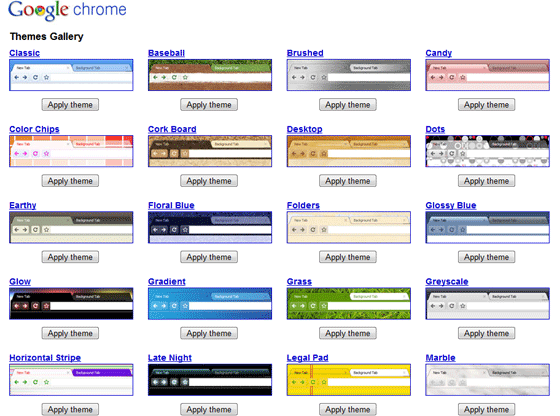This screenshot has width=560, height=416.
Task: Apply the Grass theme
Action: [348, 333]
